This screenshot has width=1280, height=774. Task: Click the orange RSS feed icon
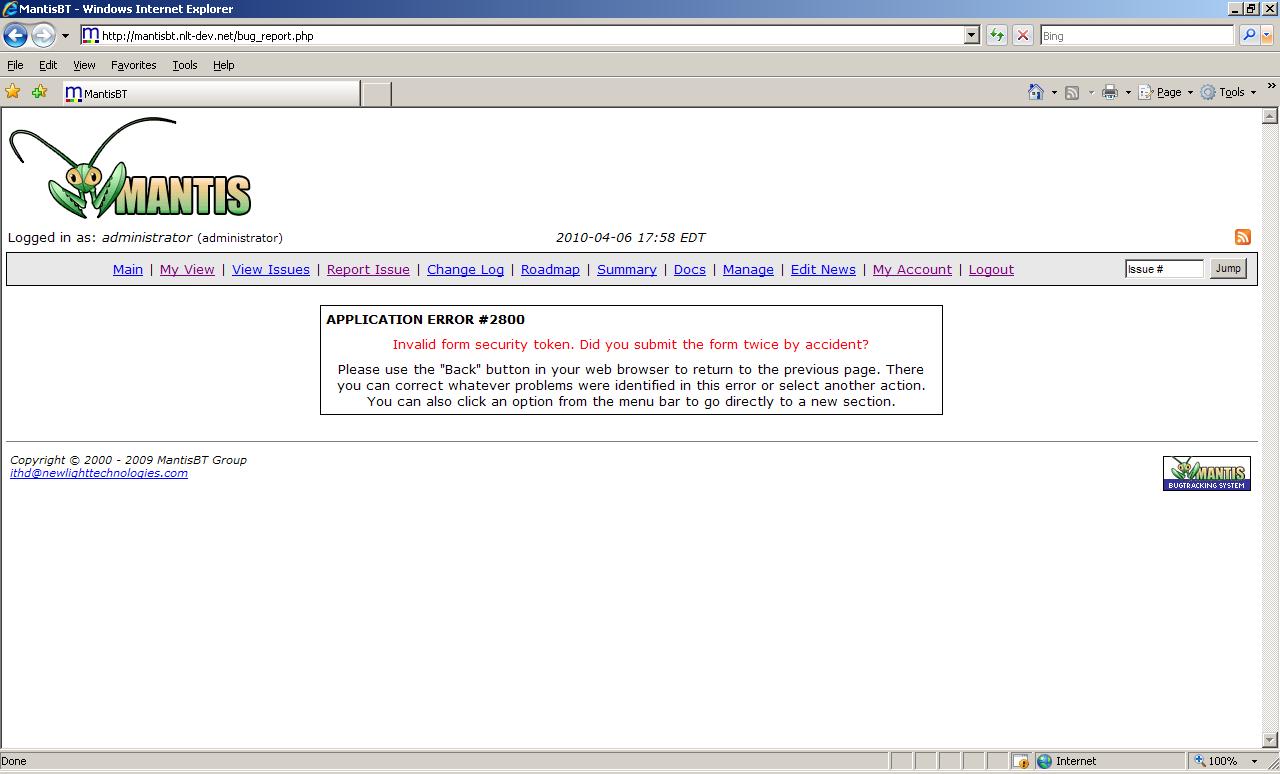(x=1242, y=237)
